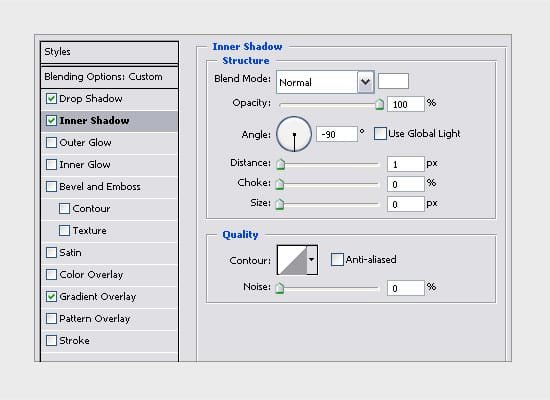Click the Distance slider handle
This screenshot has height=400, width=550.
(x=280, y=164)
